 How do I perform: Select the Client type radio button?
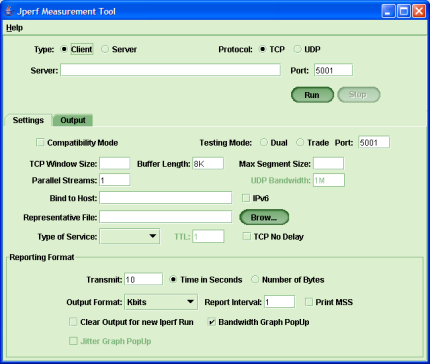pyautogui.click(x=64, y=49)
